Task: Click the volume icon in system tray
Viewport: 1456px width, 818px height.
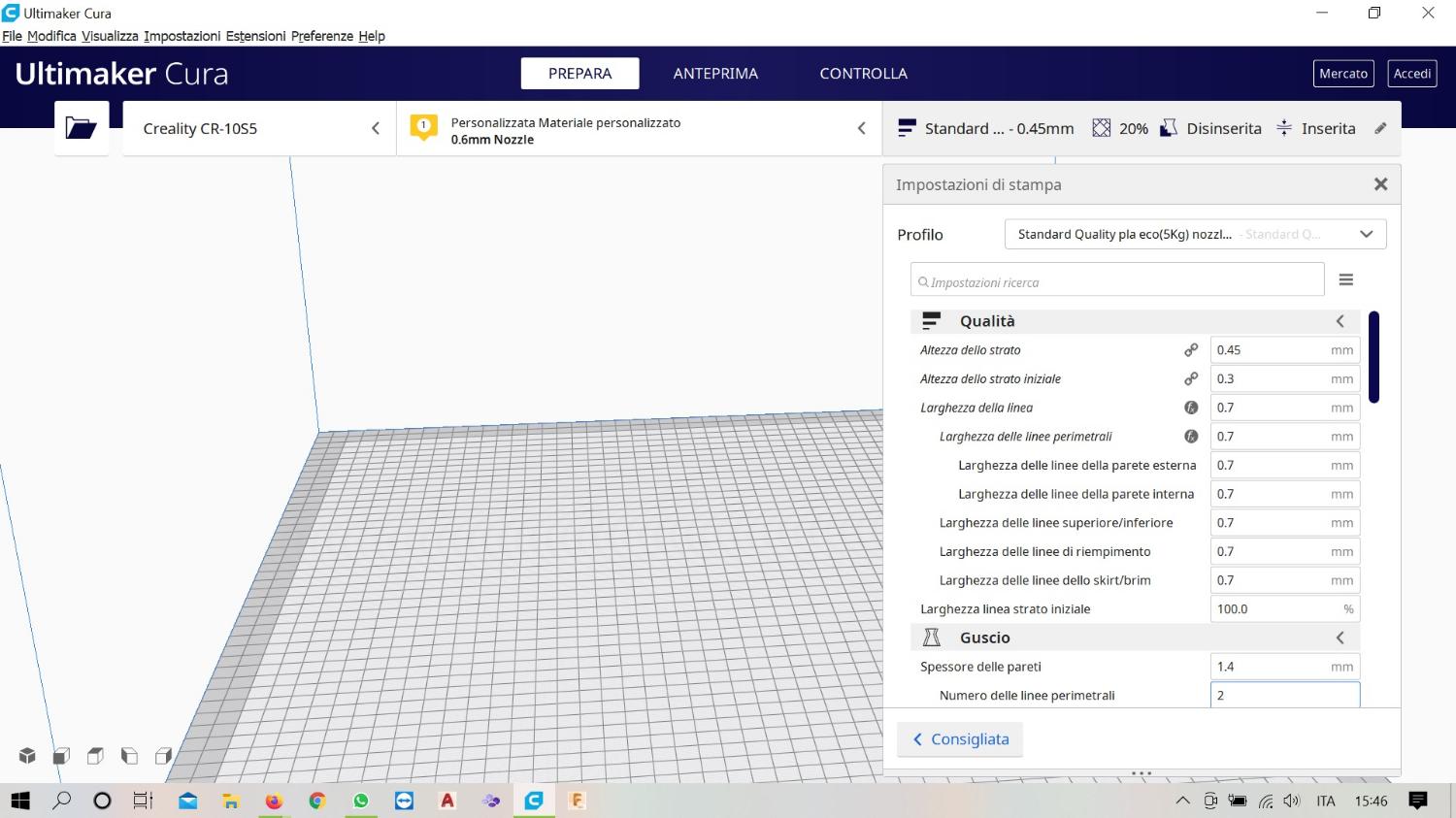Action: (1291, 801)
